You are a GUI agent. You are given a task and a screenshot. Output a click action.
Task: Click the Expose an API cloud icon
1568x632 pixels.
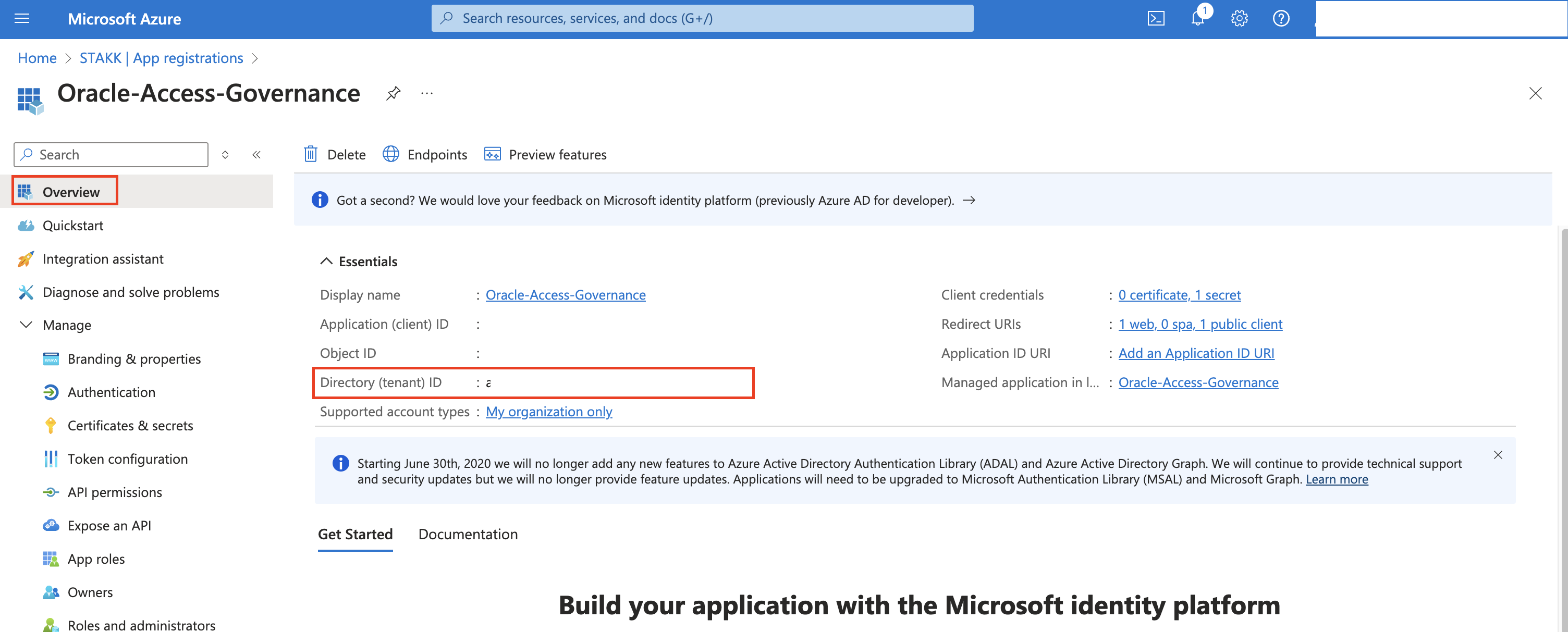[51, 525]
